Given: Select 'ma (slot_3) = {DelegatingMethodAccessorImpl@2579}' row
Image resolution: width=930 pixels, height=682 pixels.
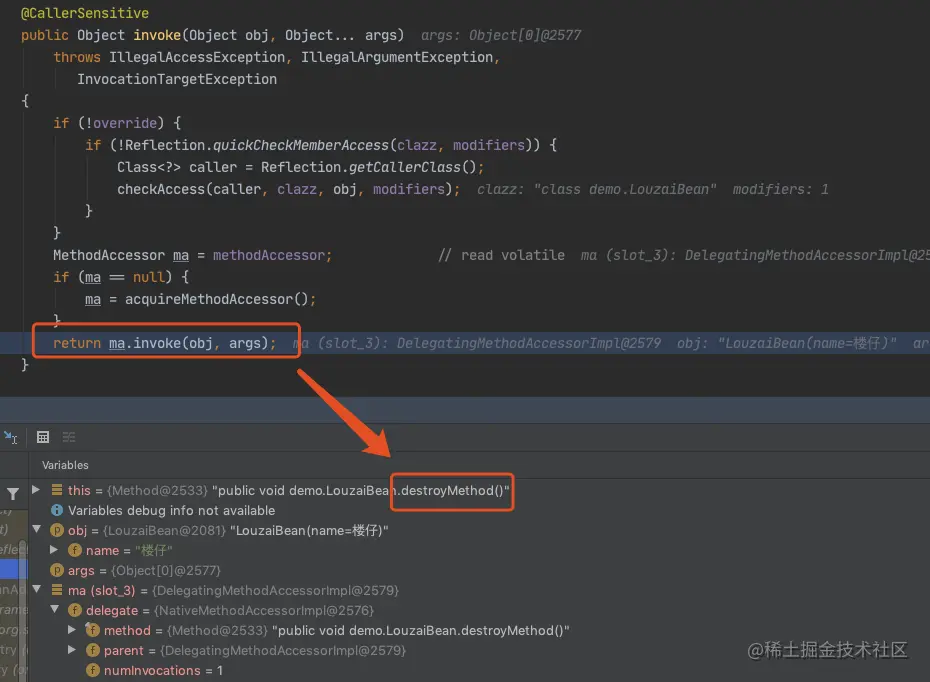Looking at the screenshot, I should [479, 591].
